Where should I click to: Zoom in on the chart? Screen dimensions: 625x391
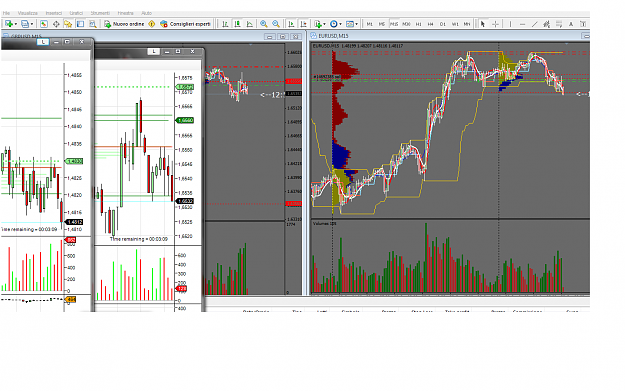click(263, 24)
